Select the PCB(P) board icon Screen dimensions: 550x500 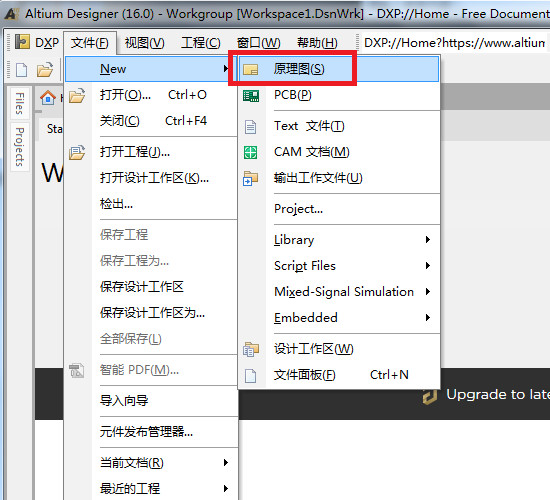pyautogui.click(x=251, y=95)
